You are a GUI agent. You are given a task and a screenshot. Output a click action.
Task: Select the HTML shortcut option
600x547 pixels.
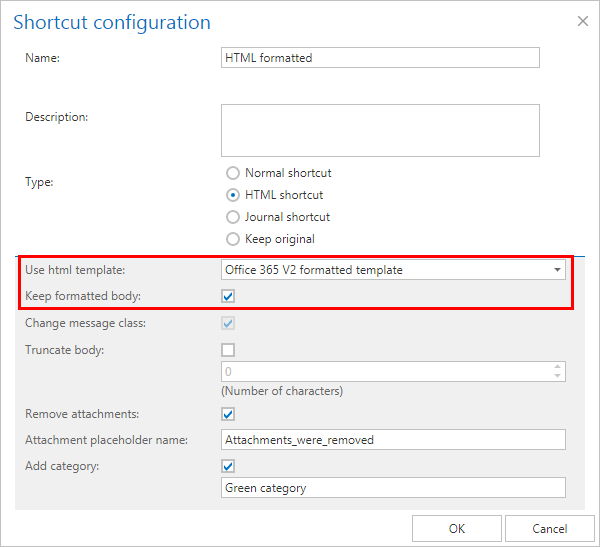233,195
